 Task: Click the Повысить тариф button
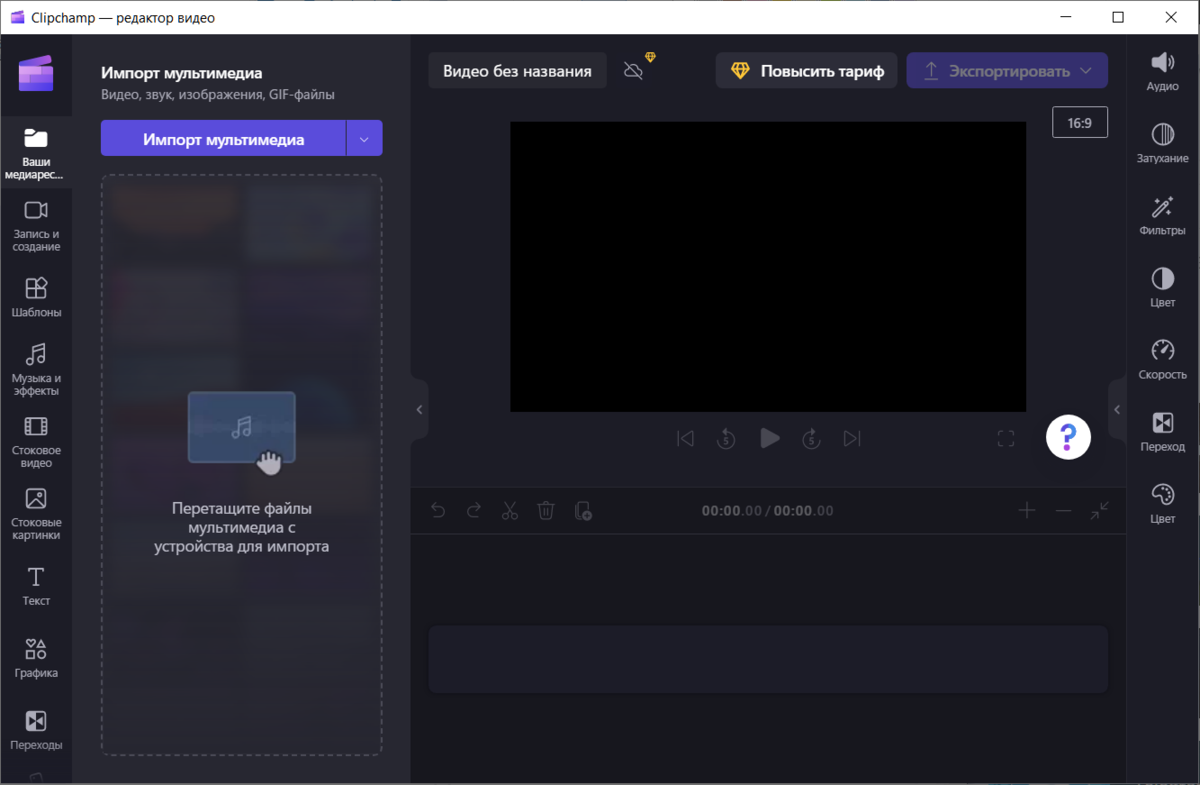pyautogui.click(x=806, y=70)
